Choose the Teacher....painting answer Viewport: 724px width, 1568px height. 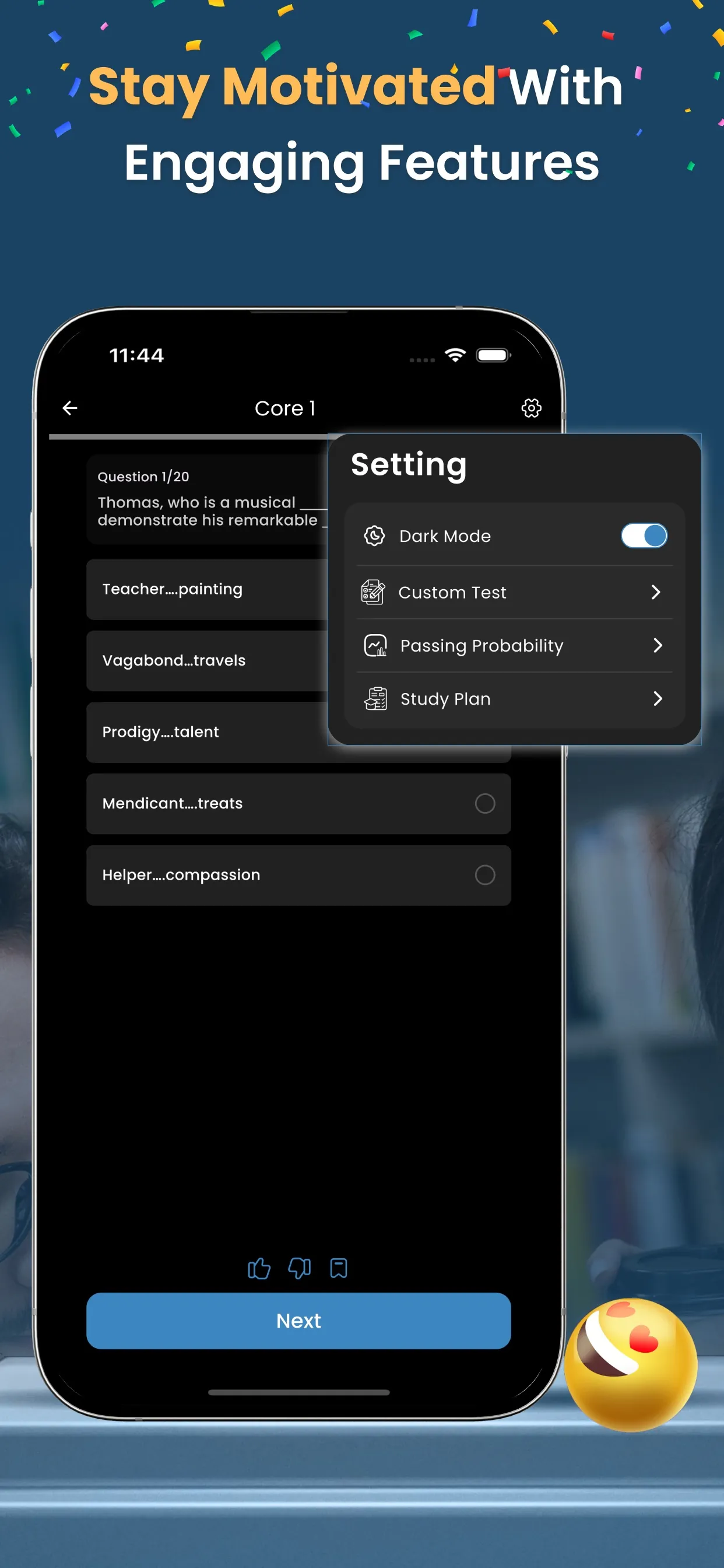[x=207, y=589]
